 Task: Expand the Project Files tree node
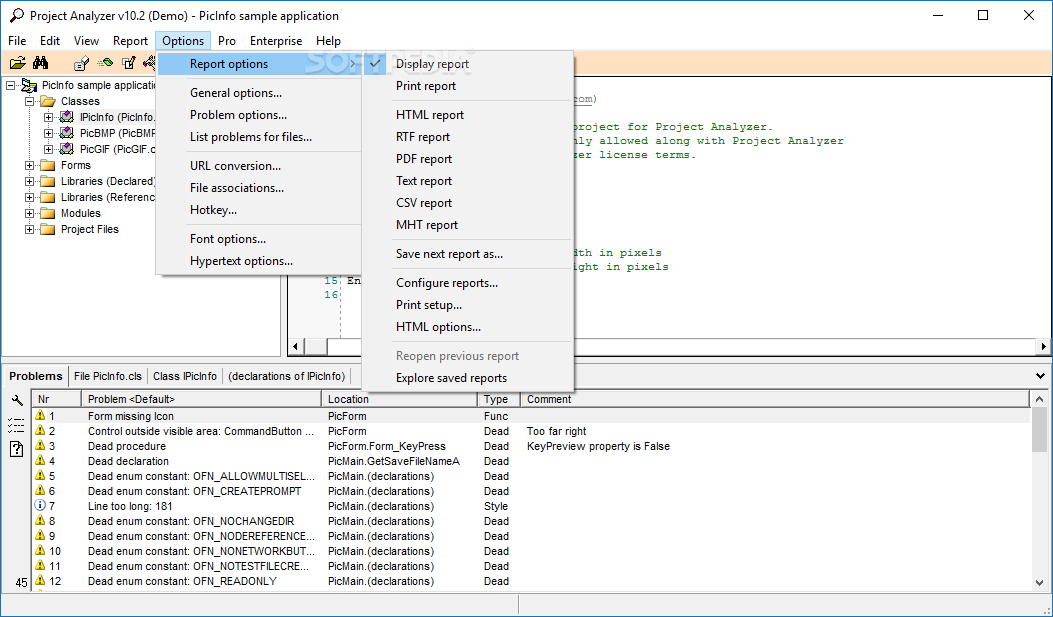point(30,230)
